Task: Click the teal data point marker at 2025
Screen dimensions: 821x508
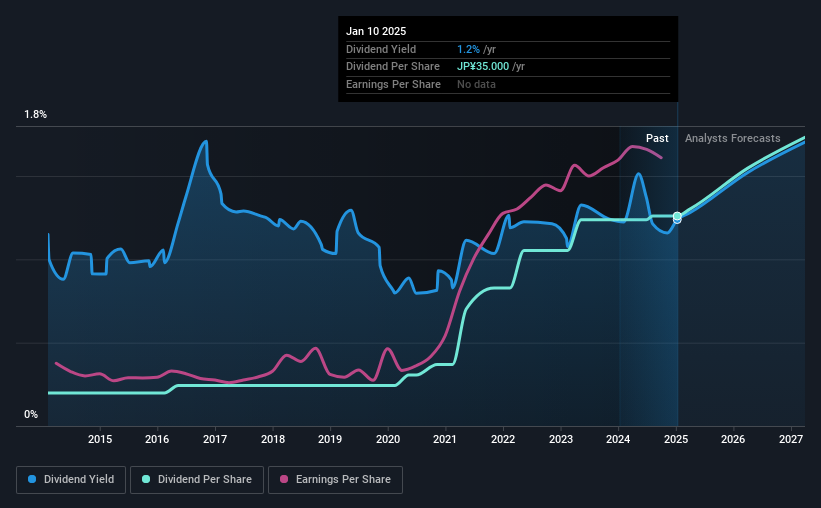Action: point(677,216)
